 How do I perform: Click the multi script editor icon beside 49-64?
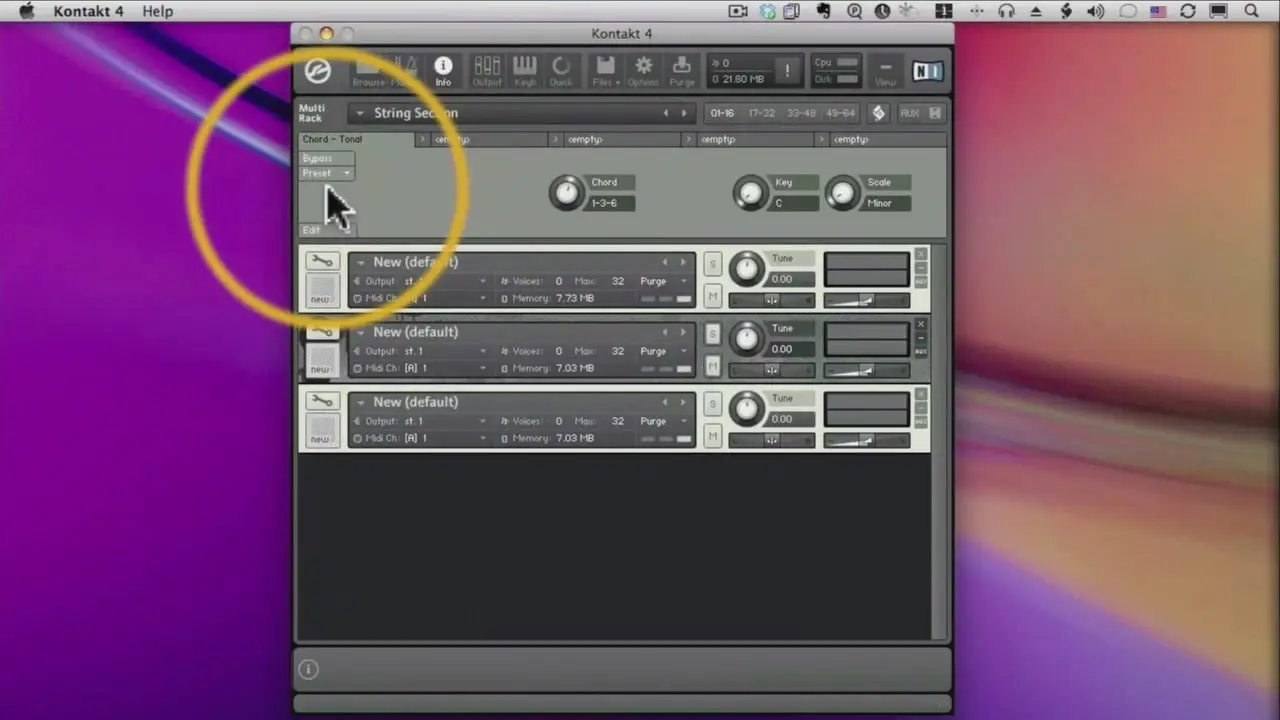tap(878, 113)
